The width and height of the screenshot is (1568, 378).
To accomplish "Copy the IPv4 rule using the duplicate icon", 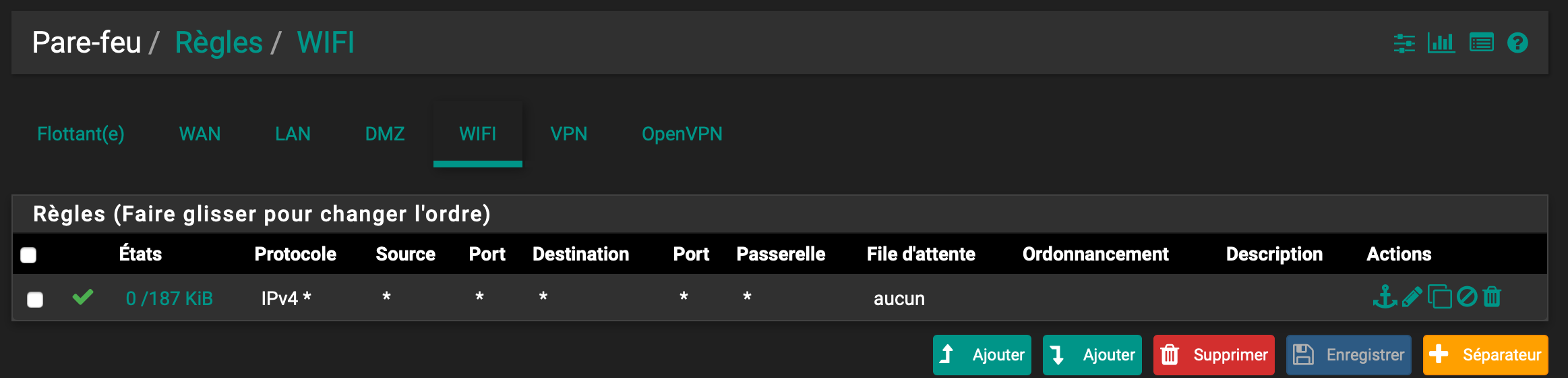I will click(1439, 297).
